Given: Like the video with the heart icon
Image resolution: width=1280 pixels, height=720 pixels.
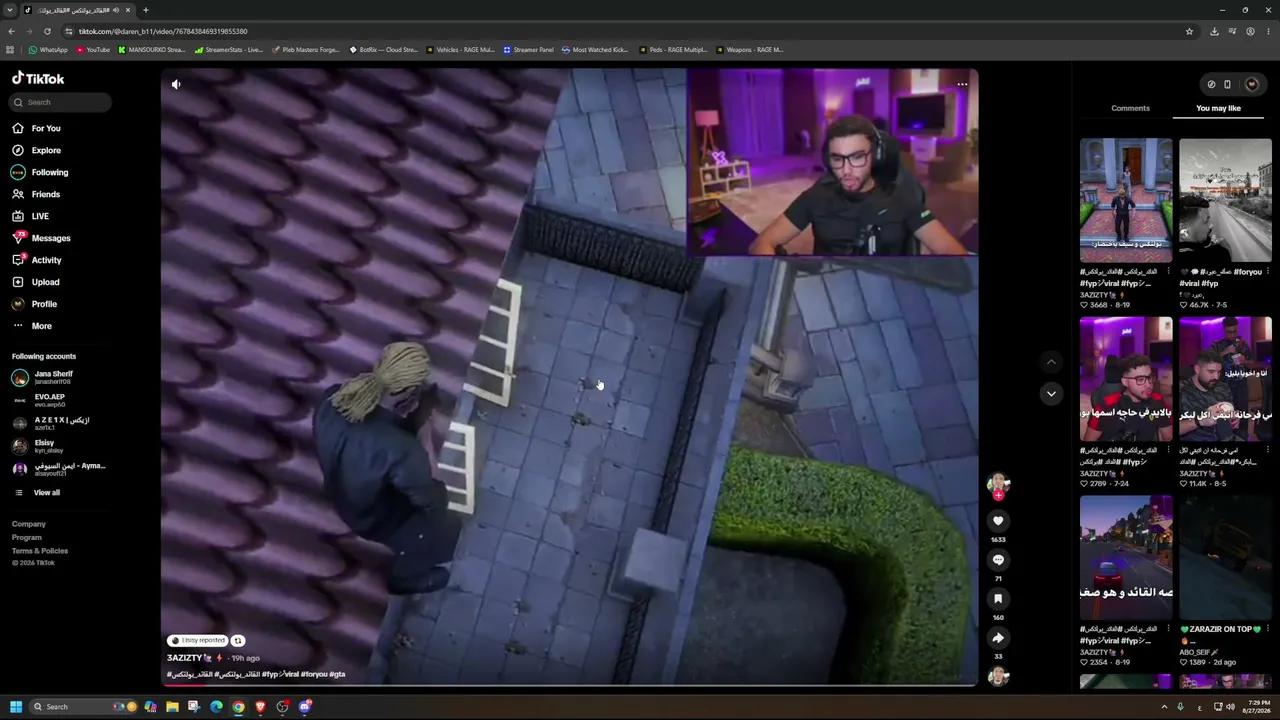Looking at the screenshot, I should click(998, 521).
